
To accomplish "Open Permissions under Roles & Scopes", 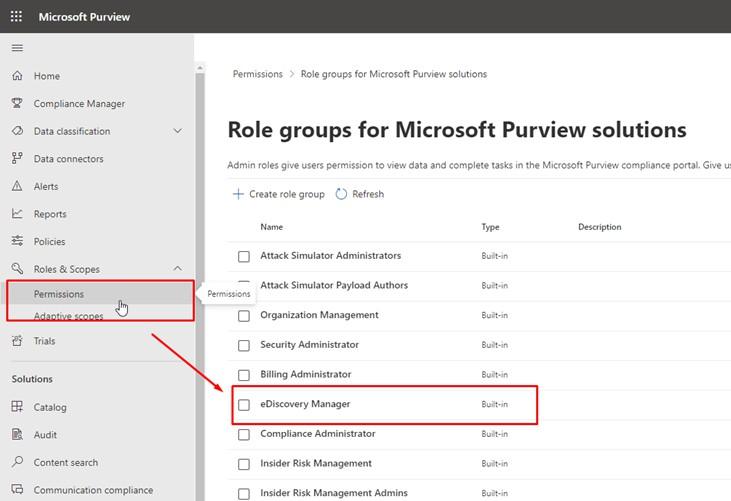I will pyautogui.click(x=59, y=294).
